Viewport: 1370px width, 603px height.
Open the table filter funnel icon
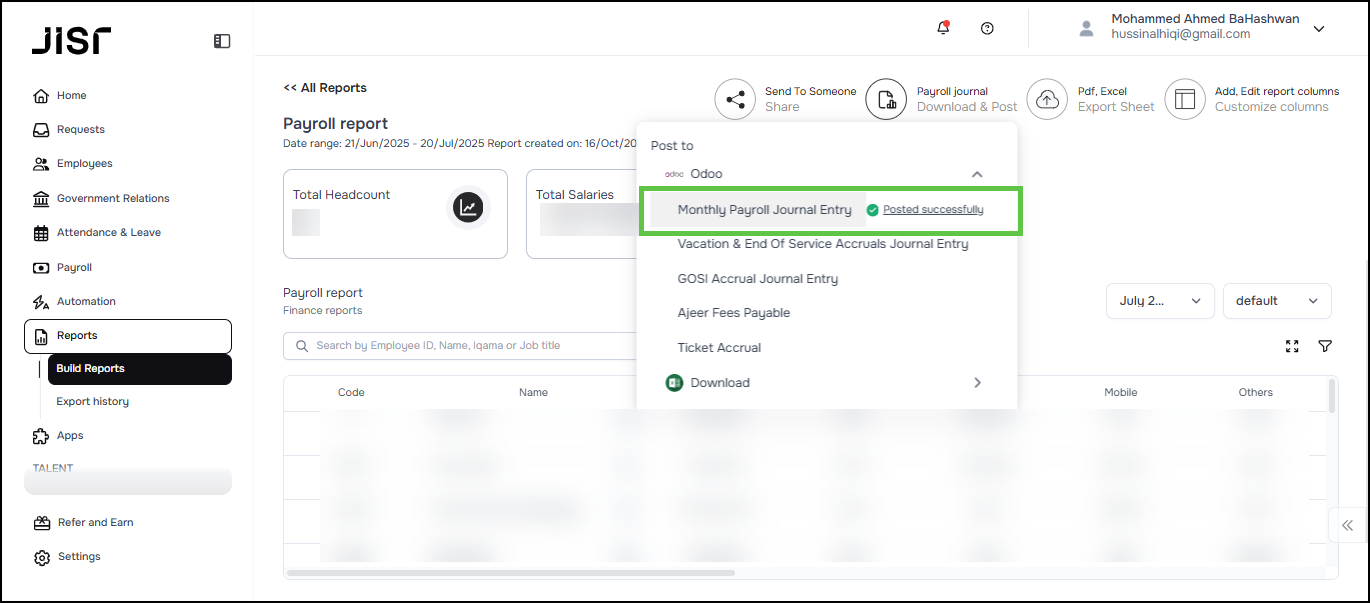point(1325,346)
